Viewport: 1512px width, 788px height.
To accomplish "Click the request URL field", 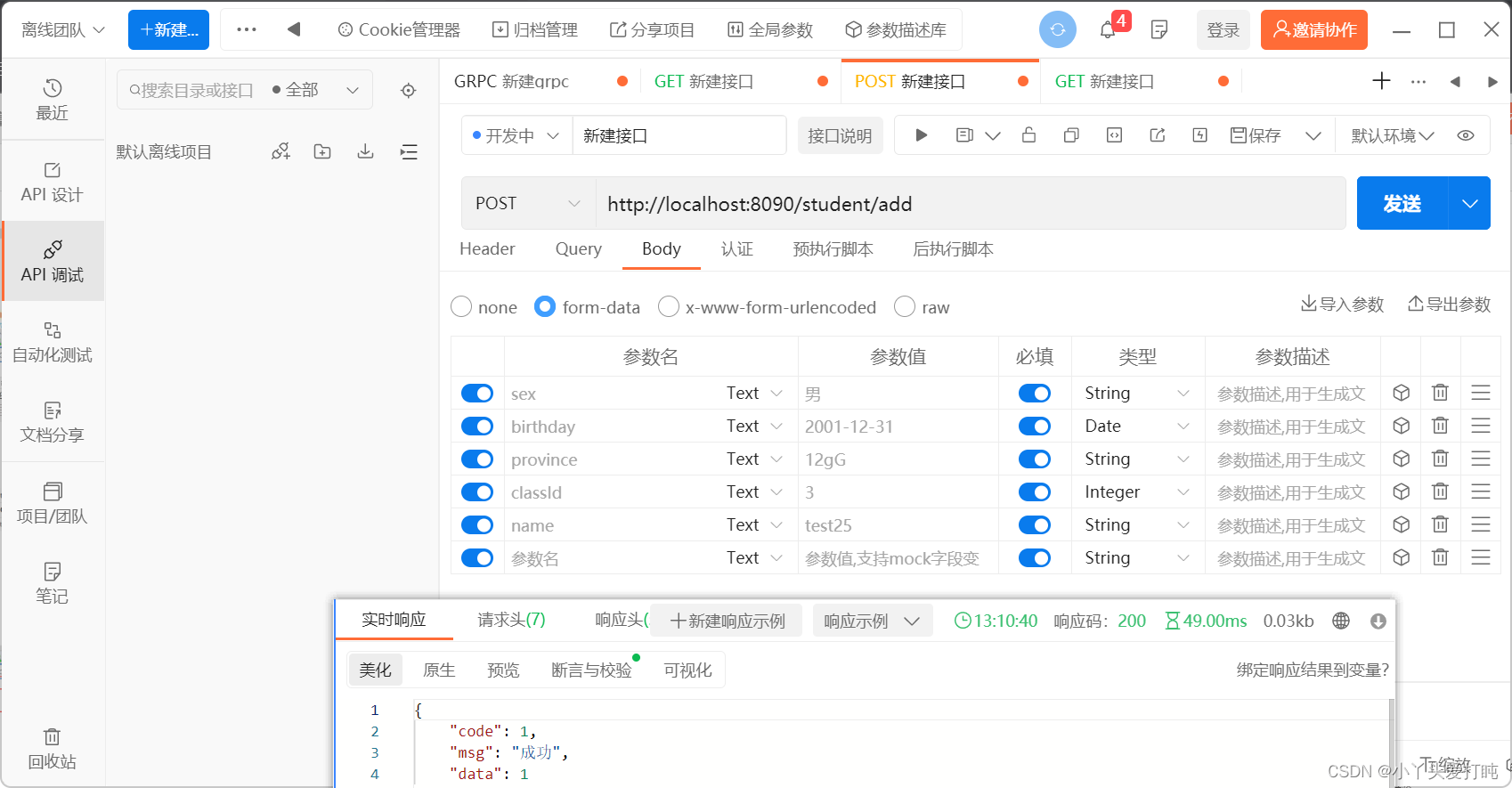I will click(x=971, y=204).
